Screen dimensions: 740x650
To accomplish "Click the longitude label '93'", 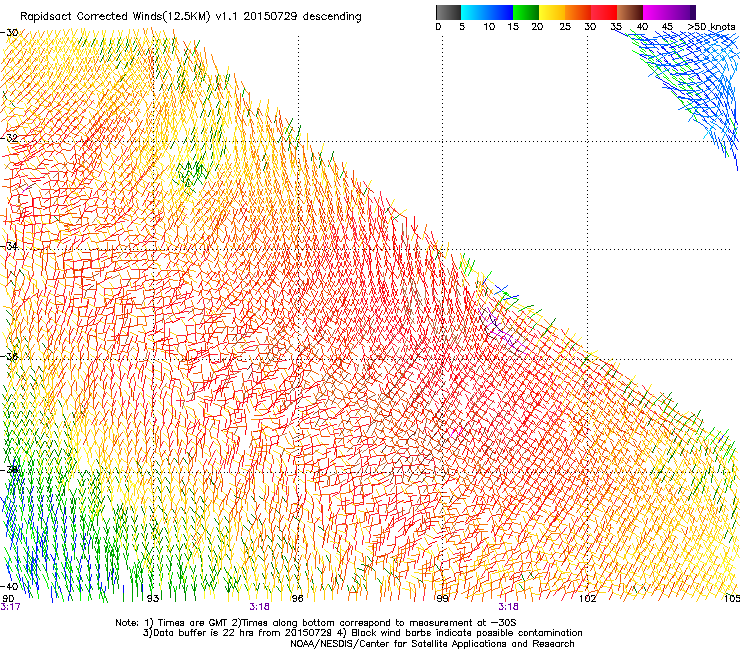I will coord(152,599).
